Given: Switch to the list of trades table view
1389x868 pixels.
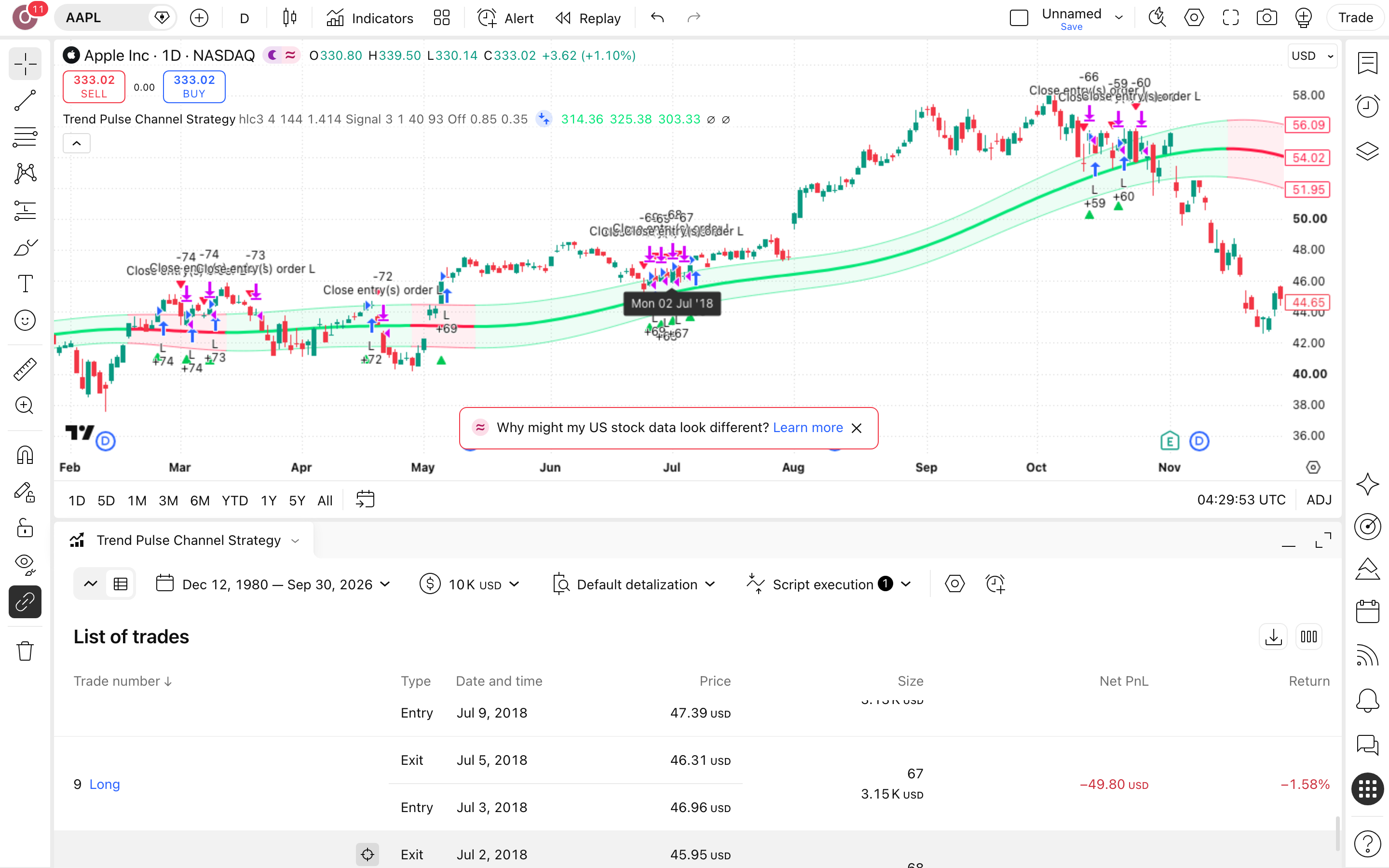Looking at the screenshot, I should [x=121, y=584].
